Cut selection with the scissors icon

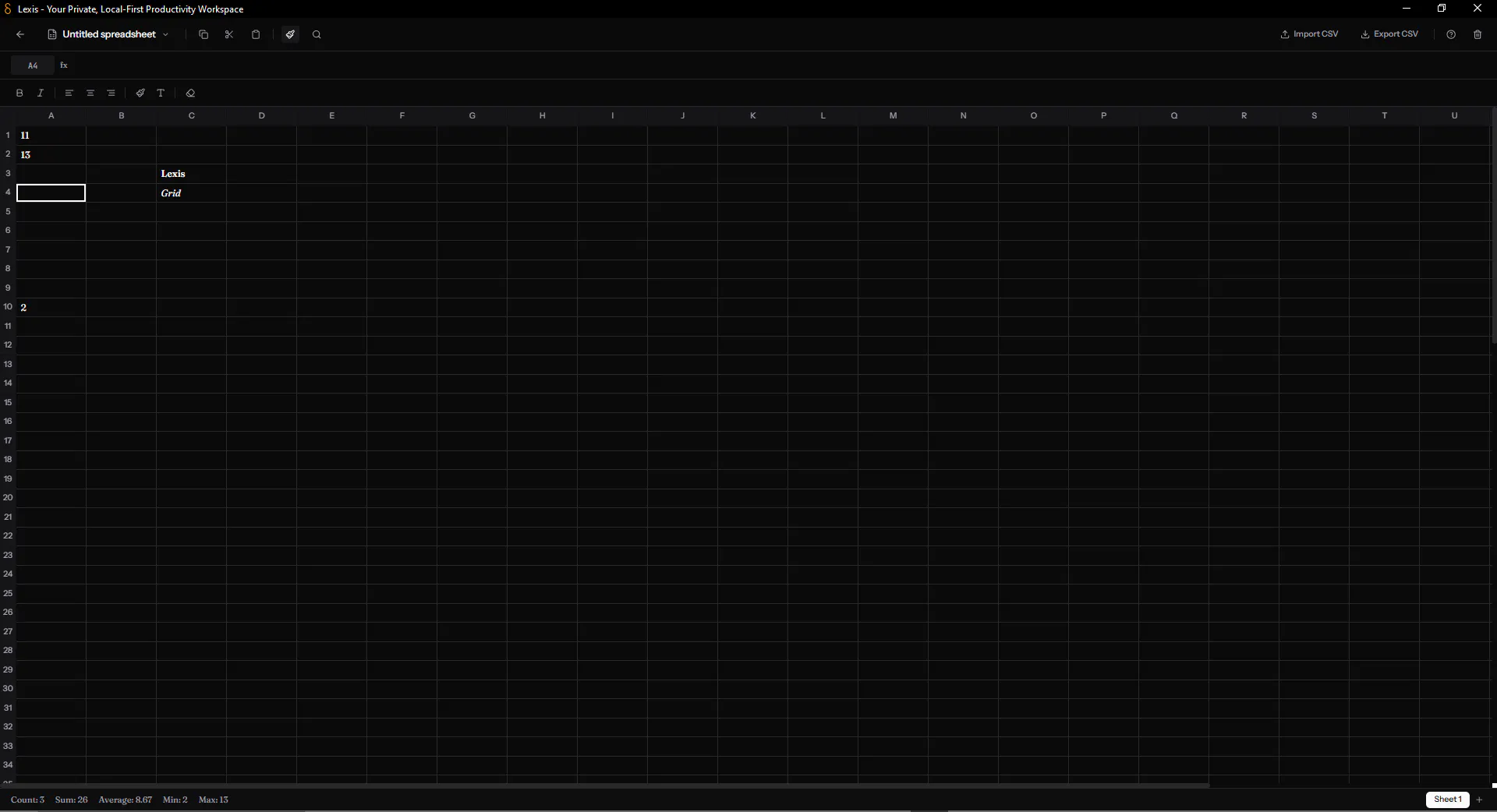229,34
